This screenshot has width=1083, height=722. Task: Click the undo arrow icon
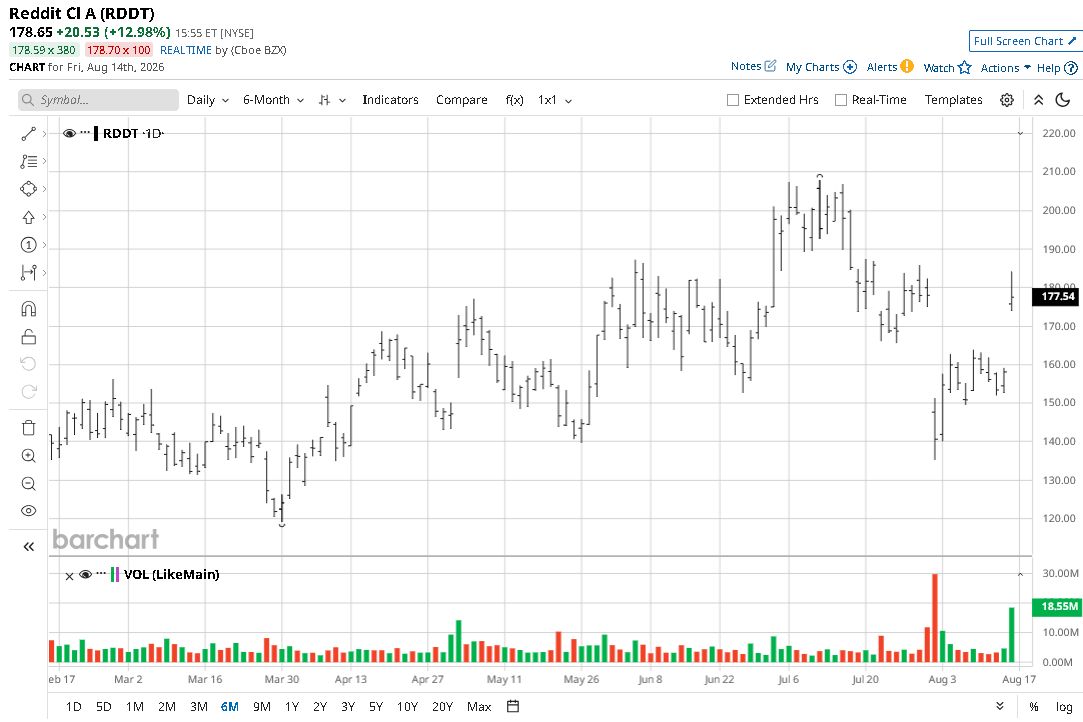[28, 364]
